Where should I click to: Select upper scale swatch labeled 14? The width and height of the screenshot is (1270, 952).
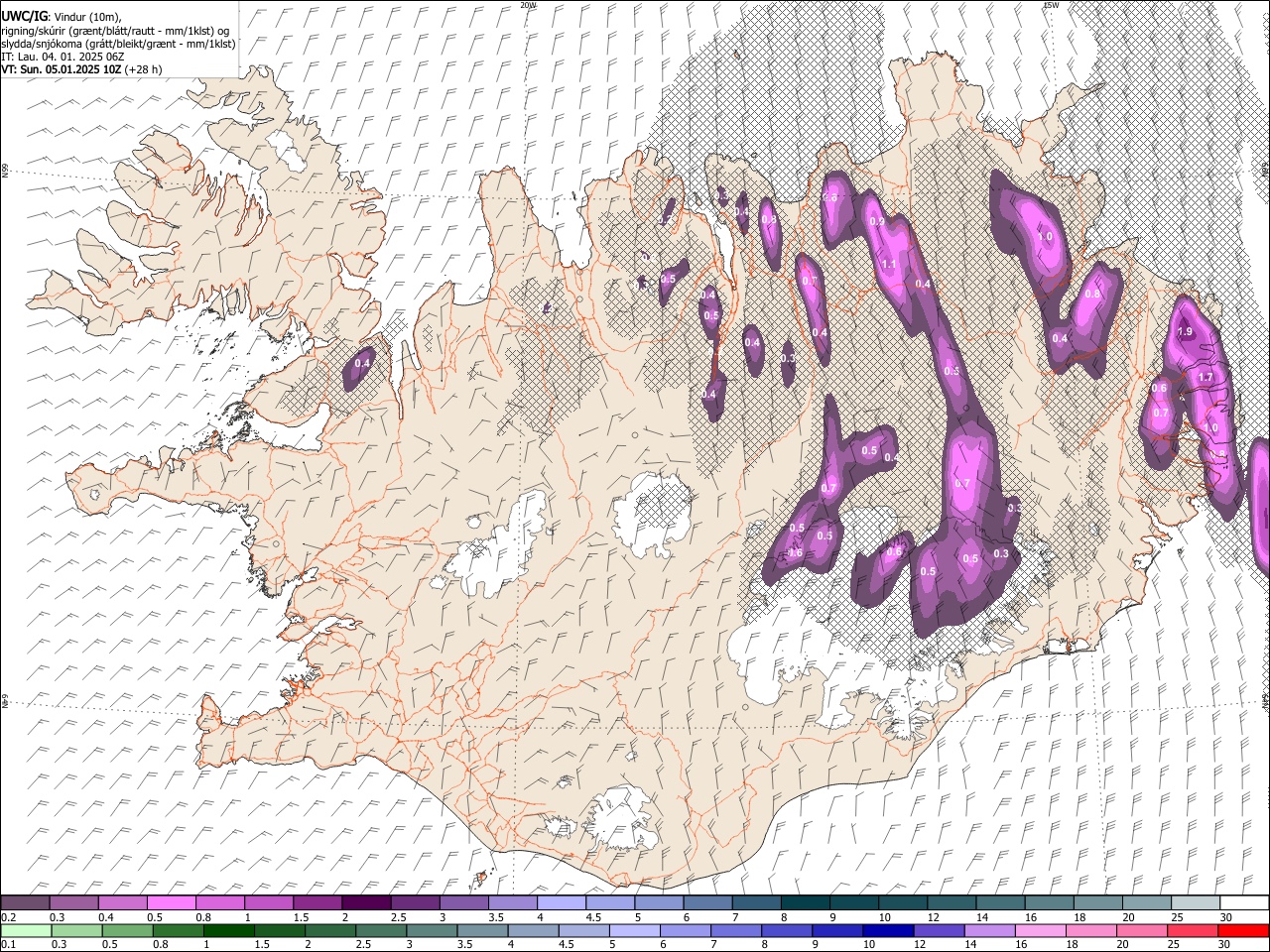click(x=1000, y=903)
